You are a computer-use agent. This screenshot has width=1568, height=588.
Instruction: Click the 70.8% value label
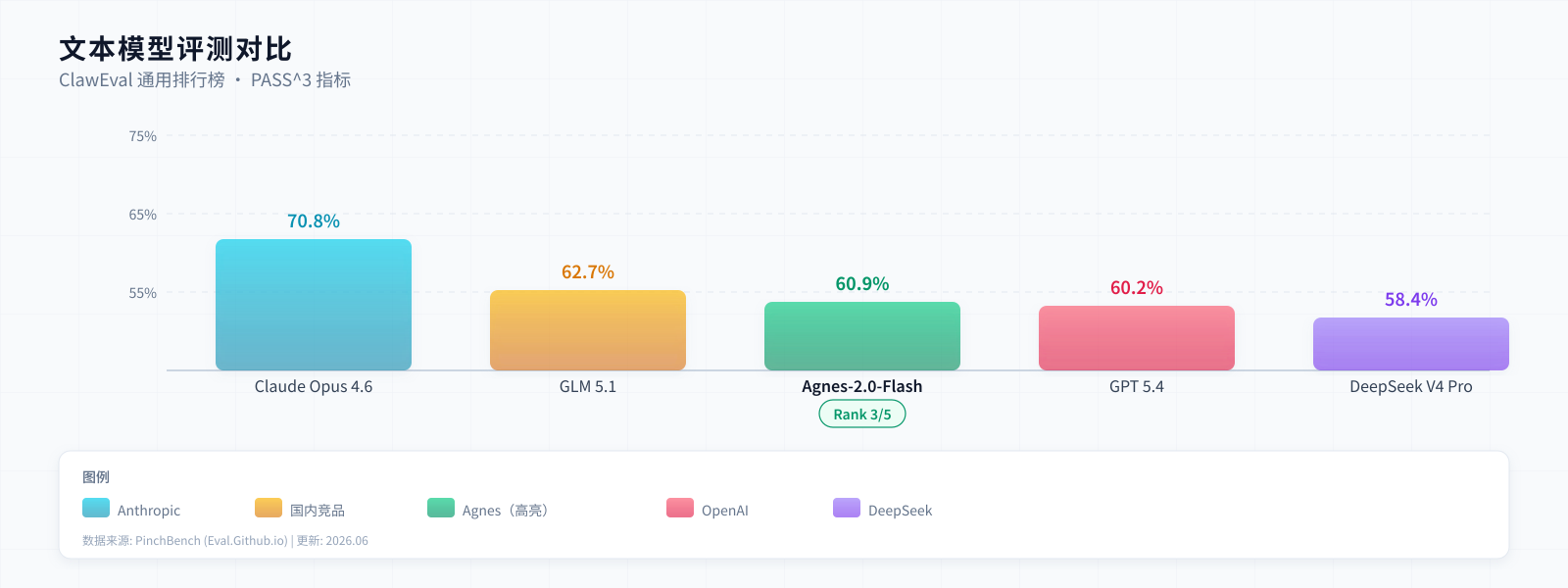coord(314,221)
